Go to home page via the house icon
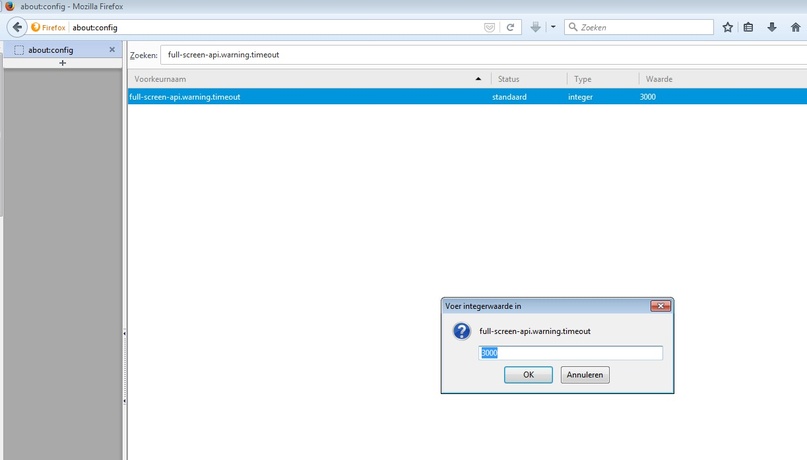 point(795,27)
